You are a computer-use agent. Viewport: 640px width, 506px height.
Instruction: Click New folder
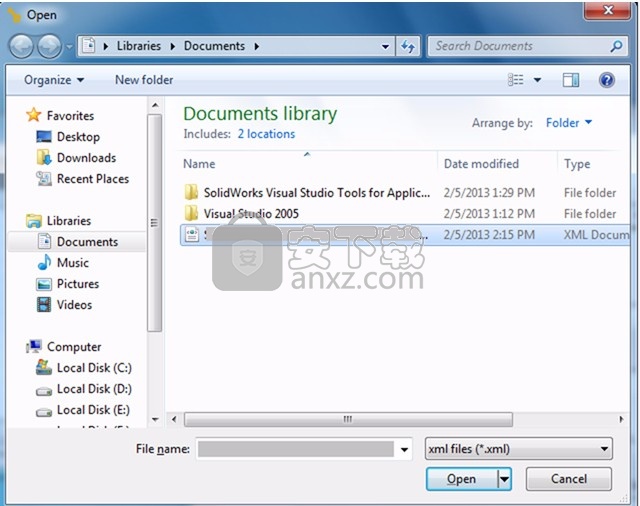click(144, 80)
